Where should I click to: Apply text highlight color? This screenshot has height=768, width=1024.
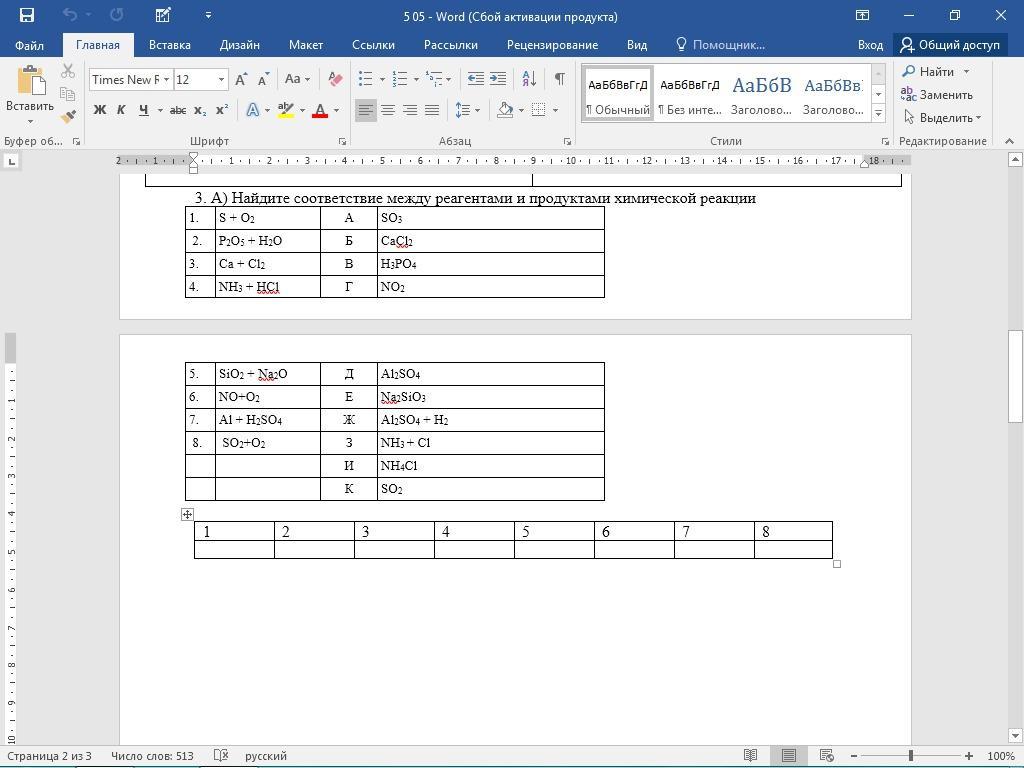point(286,110)
